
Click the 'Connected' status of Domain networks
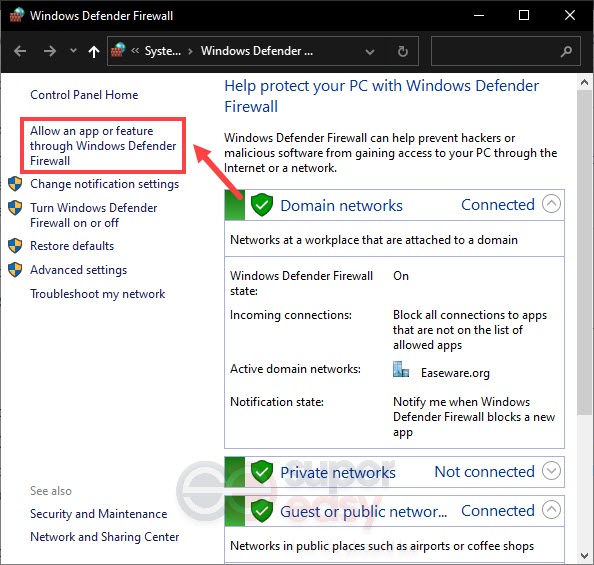[498, 205]
